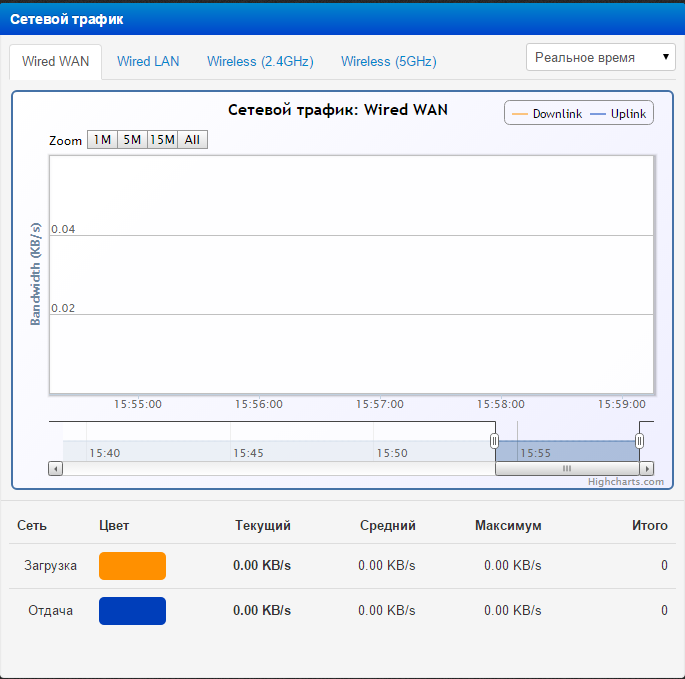This screenshot has width=685, height=679.
Task: Open the Wired LAN tab
Action: (148, 61)
